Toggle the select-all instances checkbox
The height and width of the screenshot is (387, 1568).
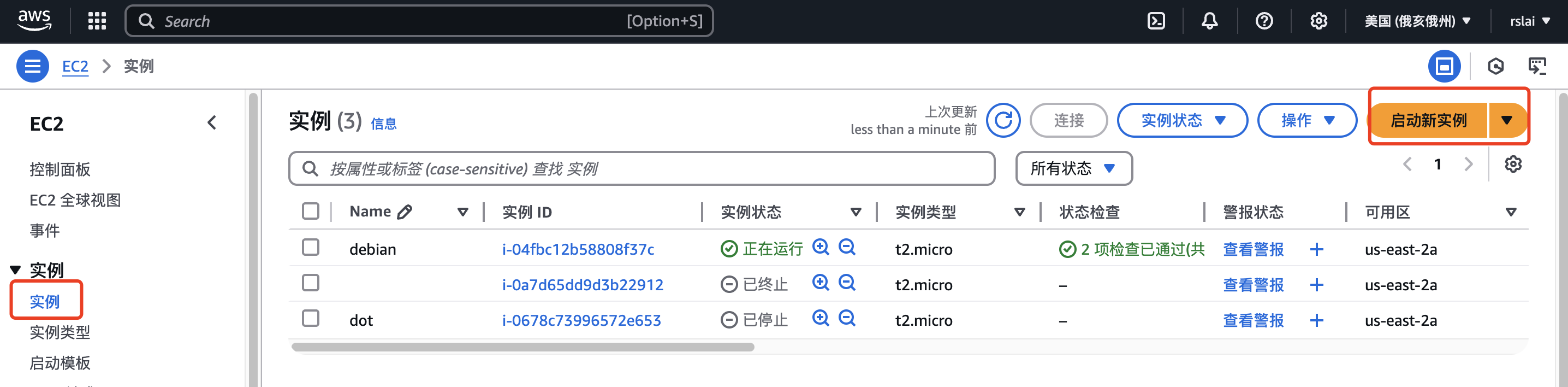(x=311, y=212)
